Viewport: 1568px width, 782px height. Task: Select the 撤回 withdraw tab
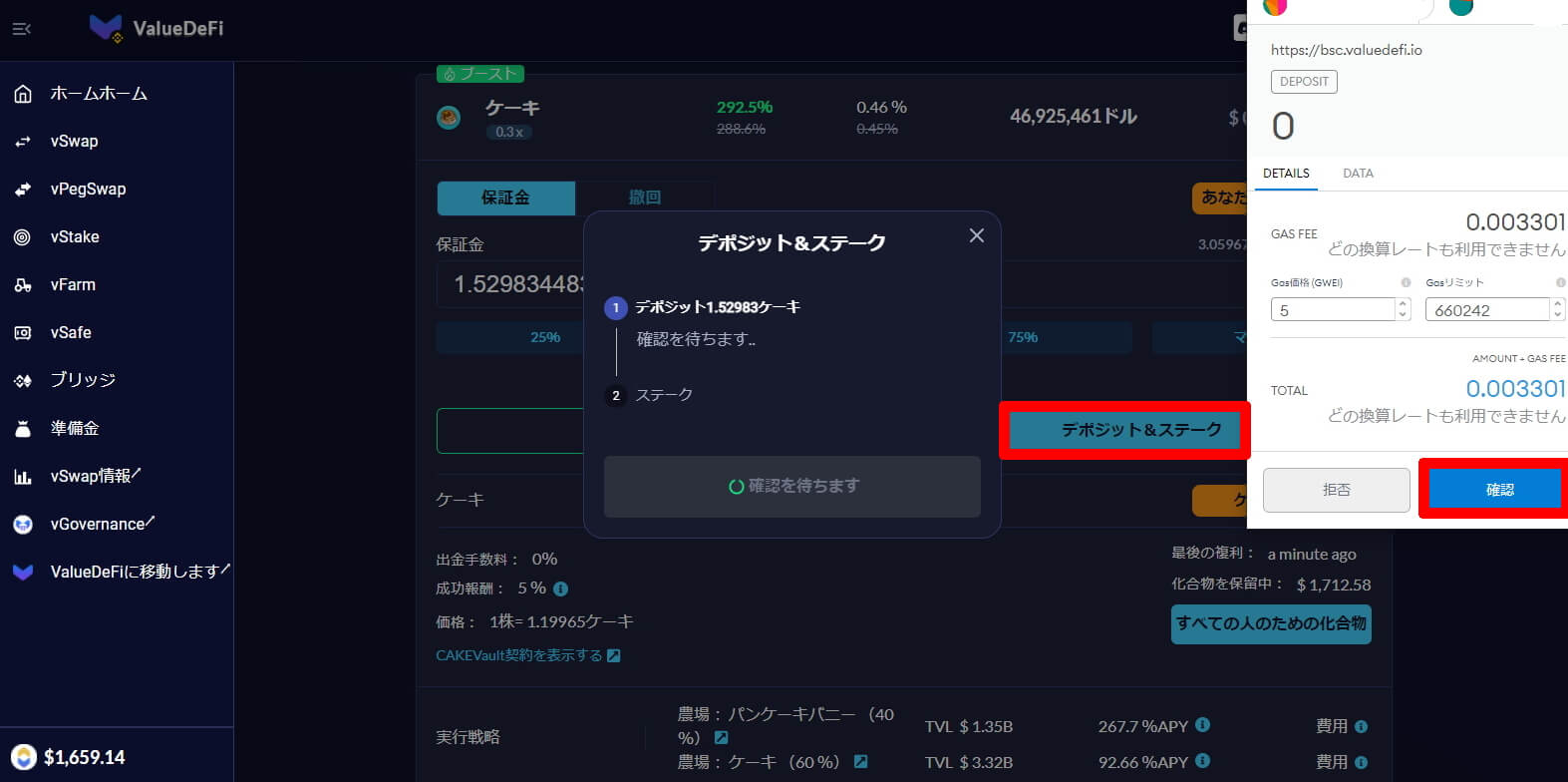[x=645, y=197]
